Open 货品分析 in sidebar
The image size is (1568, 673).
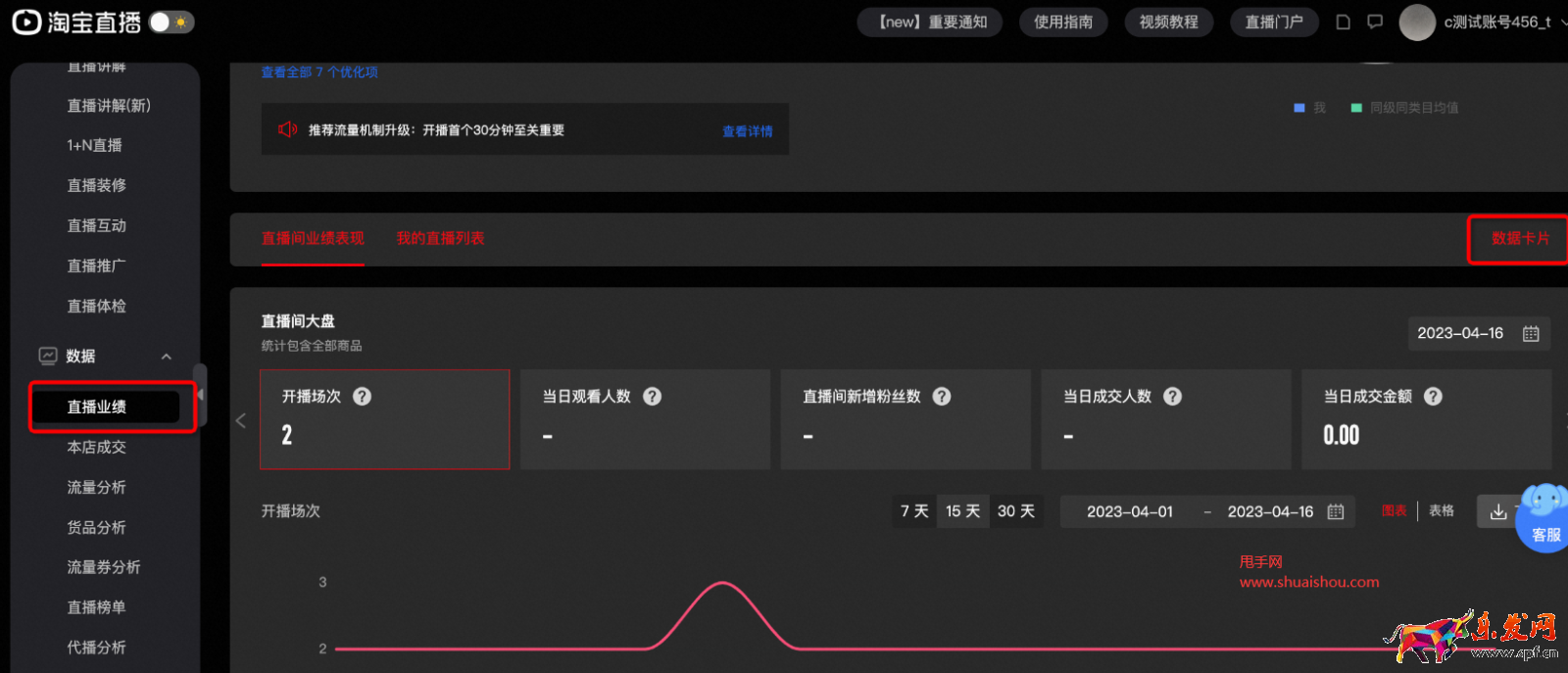point(97,527)
